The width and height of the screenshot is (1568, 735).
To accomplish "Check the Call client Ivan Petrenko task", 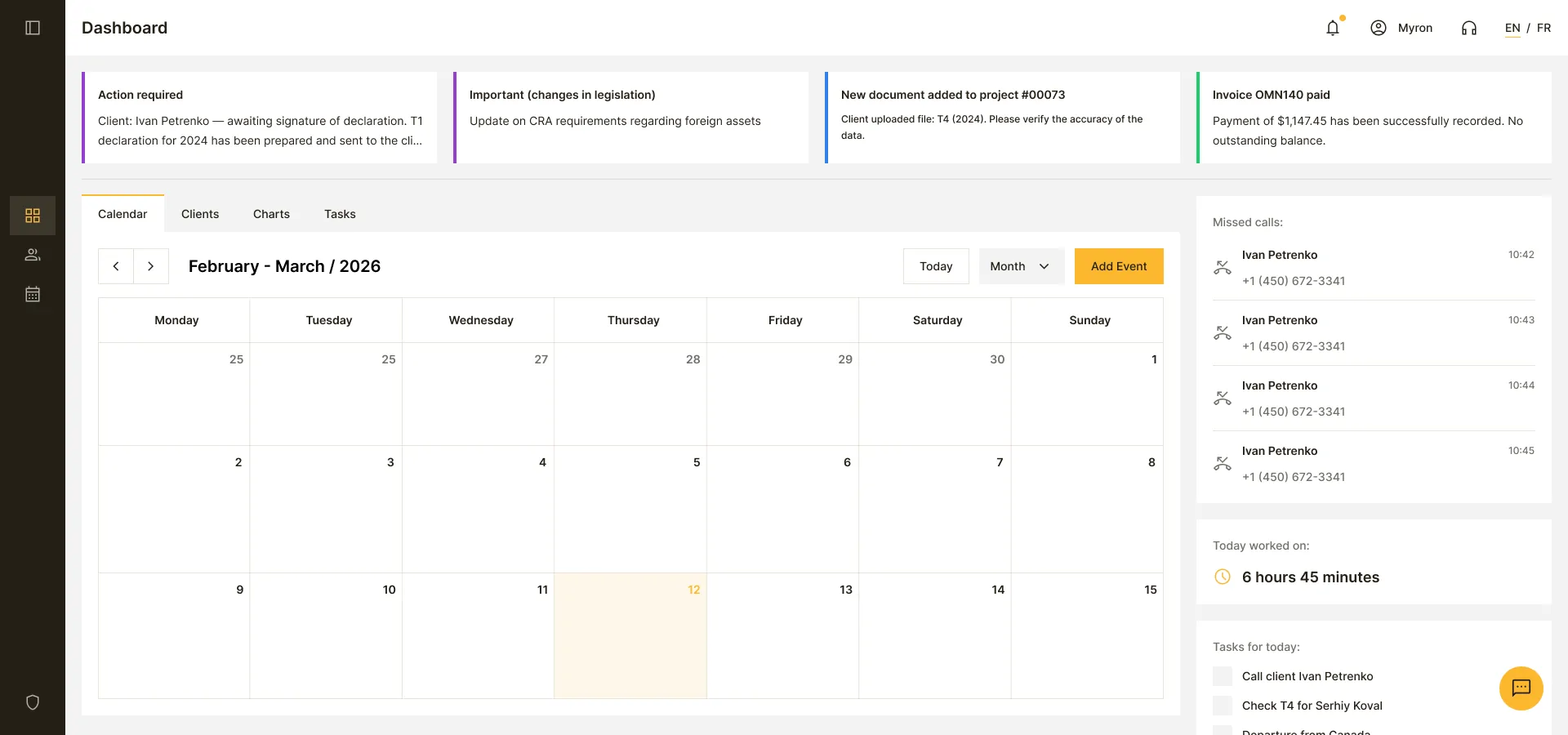I will pos(1223,676).
